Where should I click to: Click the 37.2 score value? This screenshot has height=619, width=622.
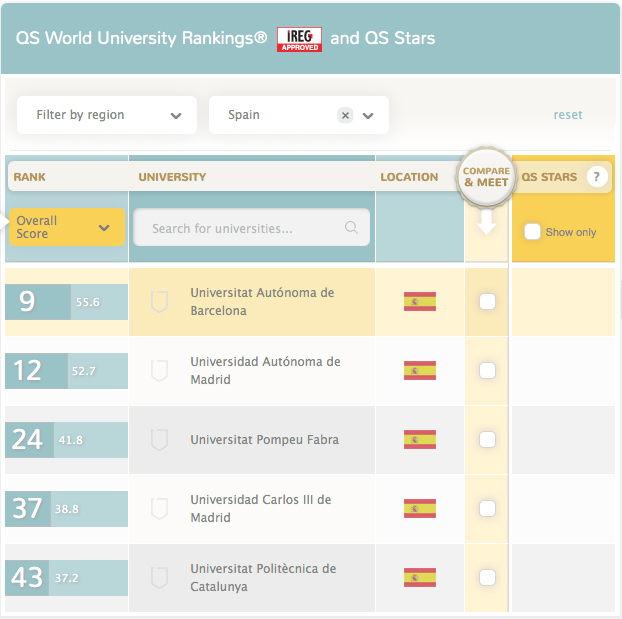[x=67, y=578]
